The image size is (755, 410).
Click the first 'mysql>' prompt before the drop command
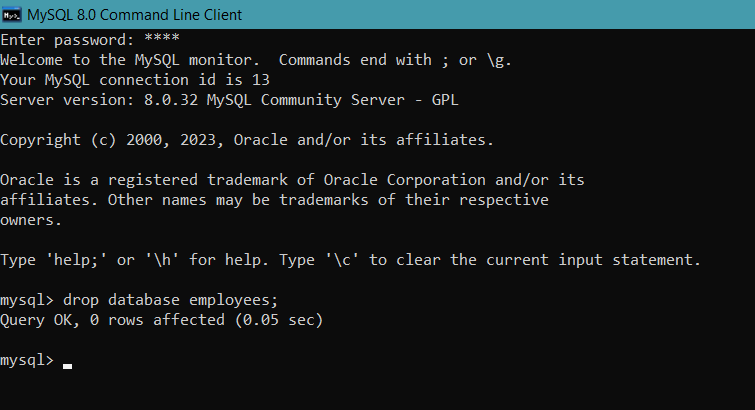[x=27, y=301]
